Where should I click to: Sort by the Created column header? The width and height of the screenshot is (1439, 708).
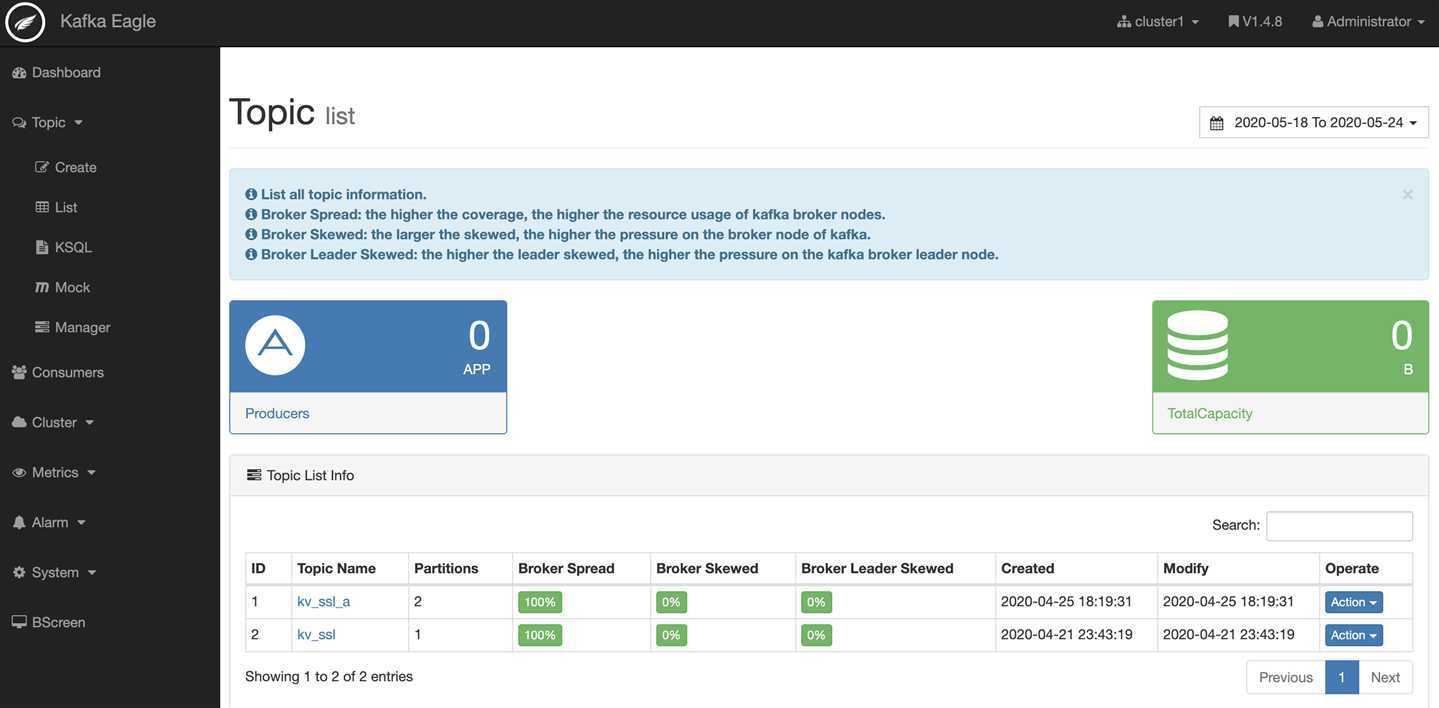pos(1076,568)
